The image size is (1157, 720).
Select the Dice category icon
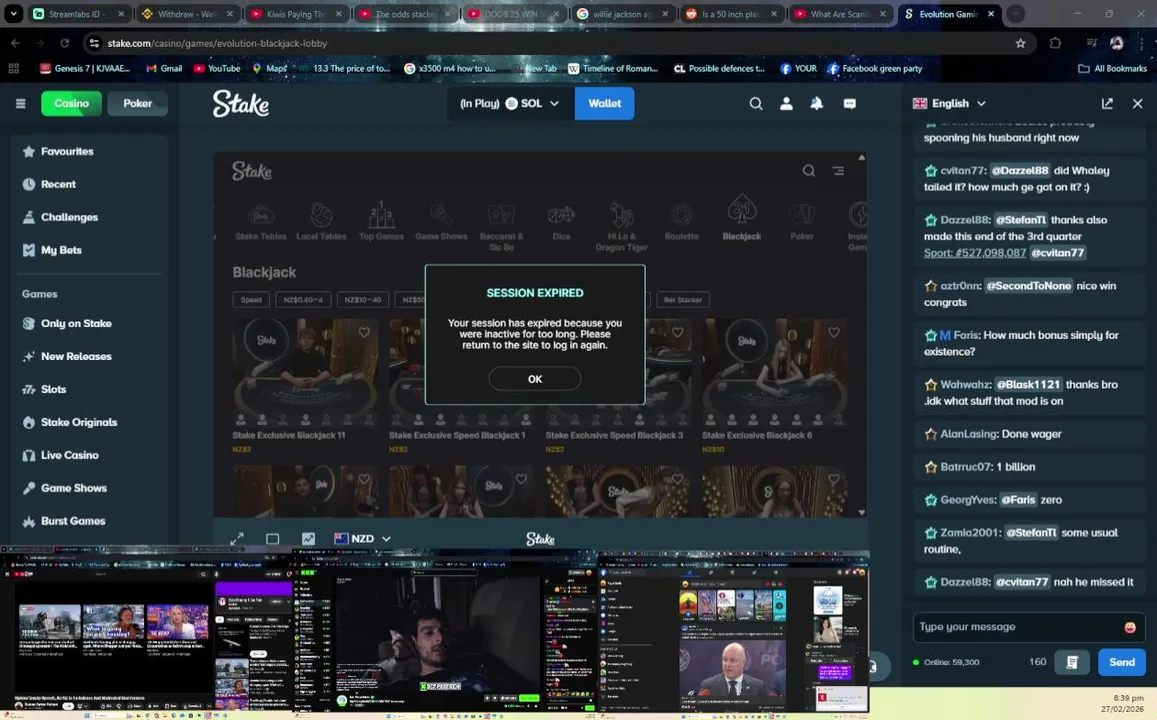point(561,222)
